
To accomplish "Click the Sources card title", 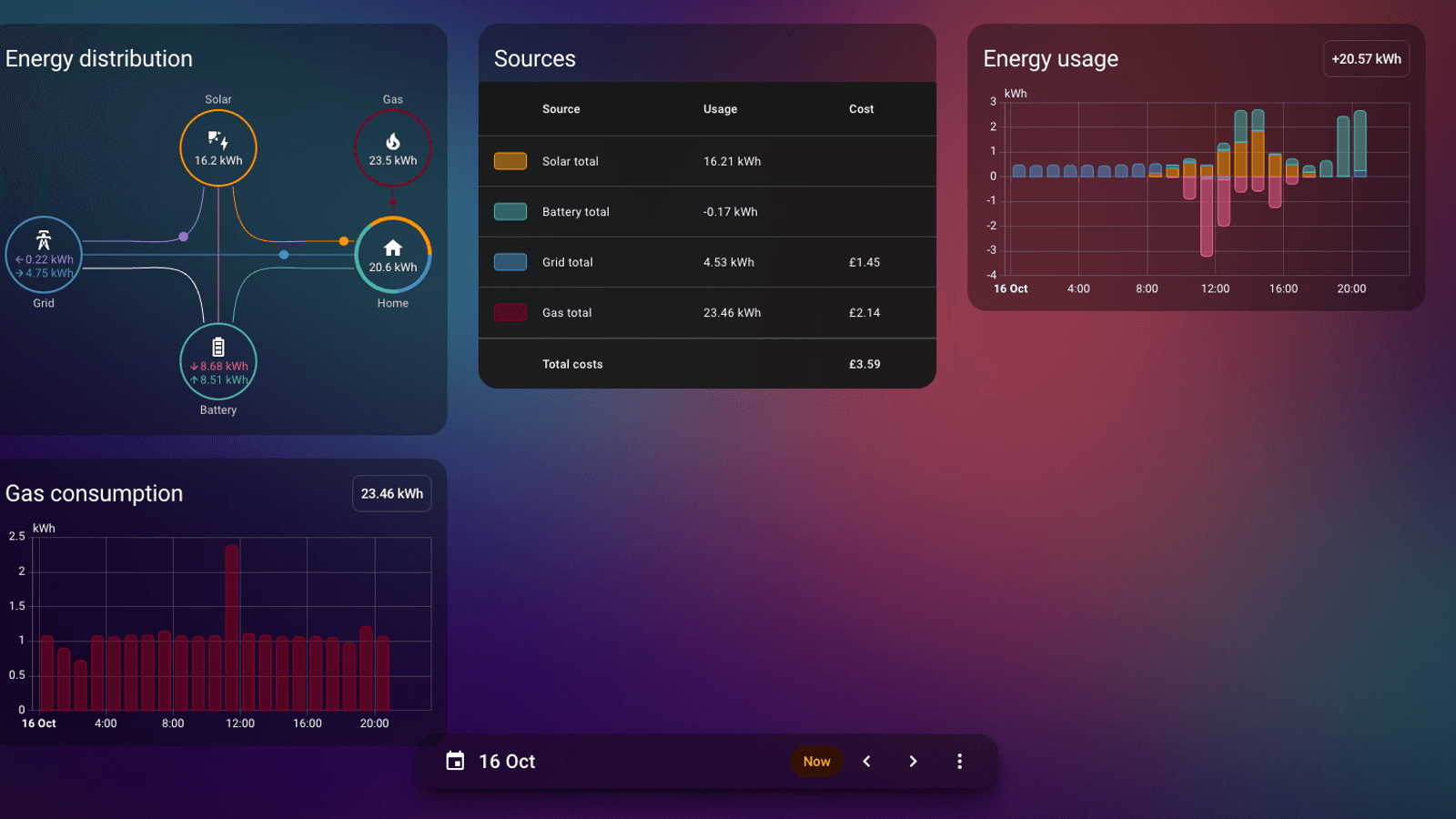I will tap(535, 59).
